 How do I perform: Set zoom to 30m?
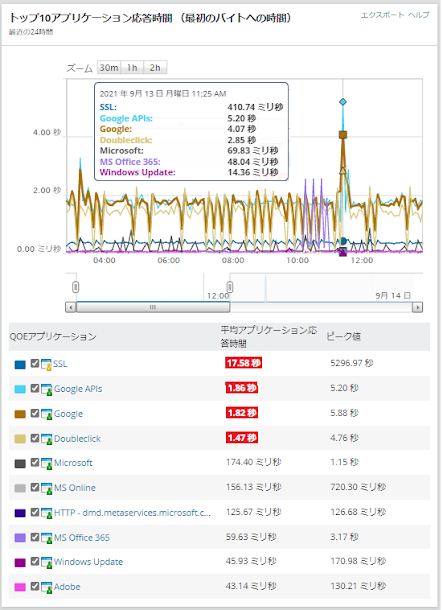point(109,68)
